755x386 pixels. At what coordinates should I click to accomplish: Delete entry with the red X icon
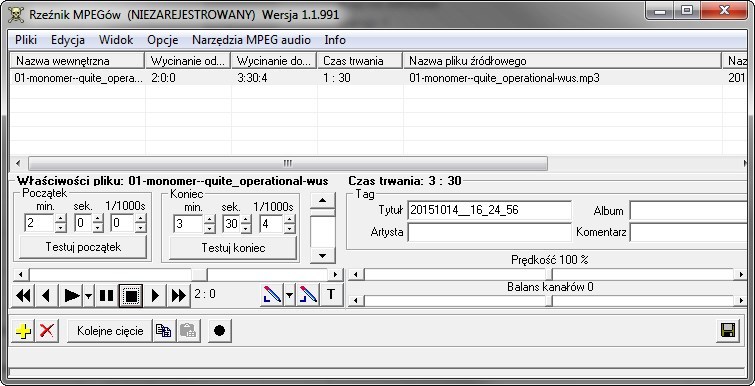coord(47,331)
